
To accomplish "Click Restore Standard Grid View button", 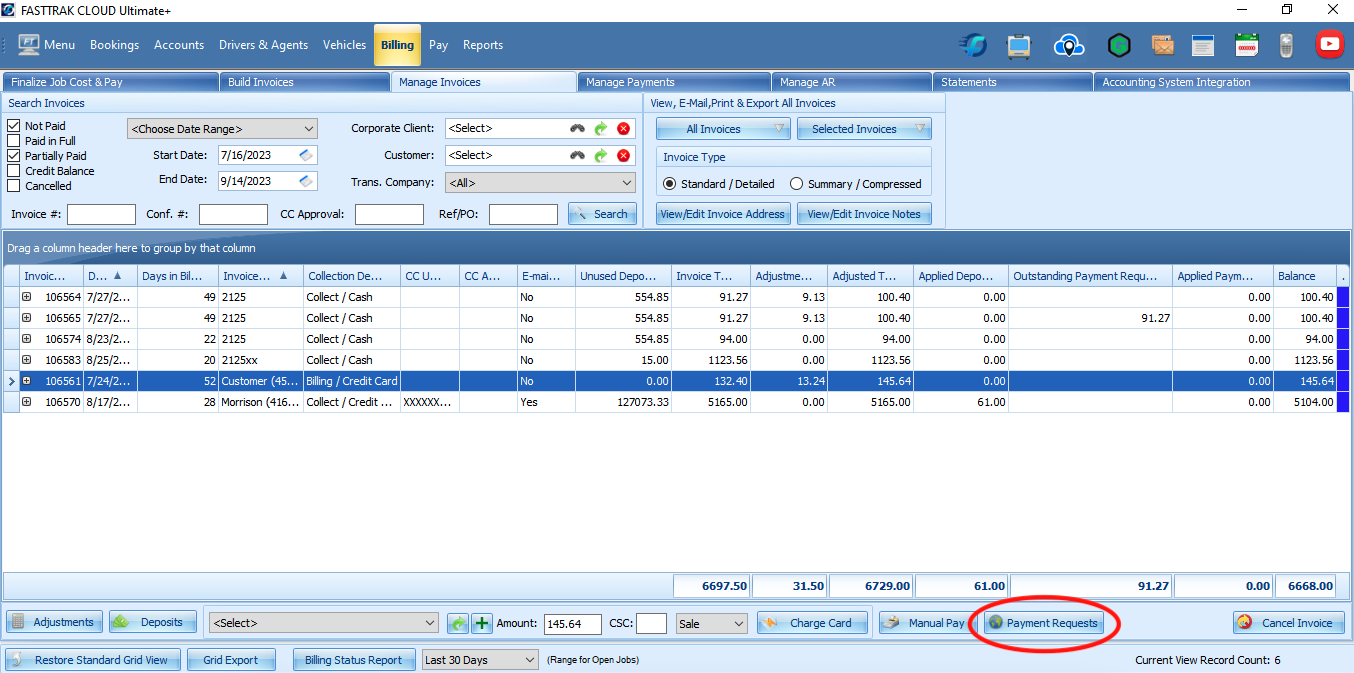I will [95, 660].
